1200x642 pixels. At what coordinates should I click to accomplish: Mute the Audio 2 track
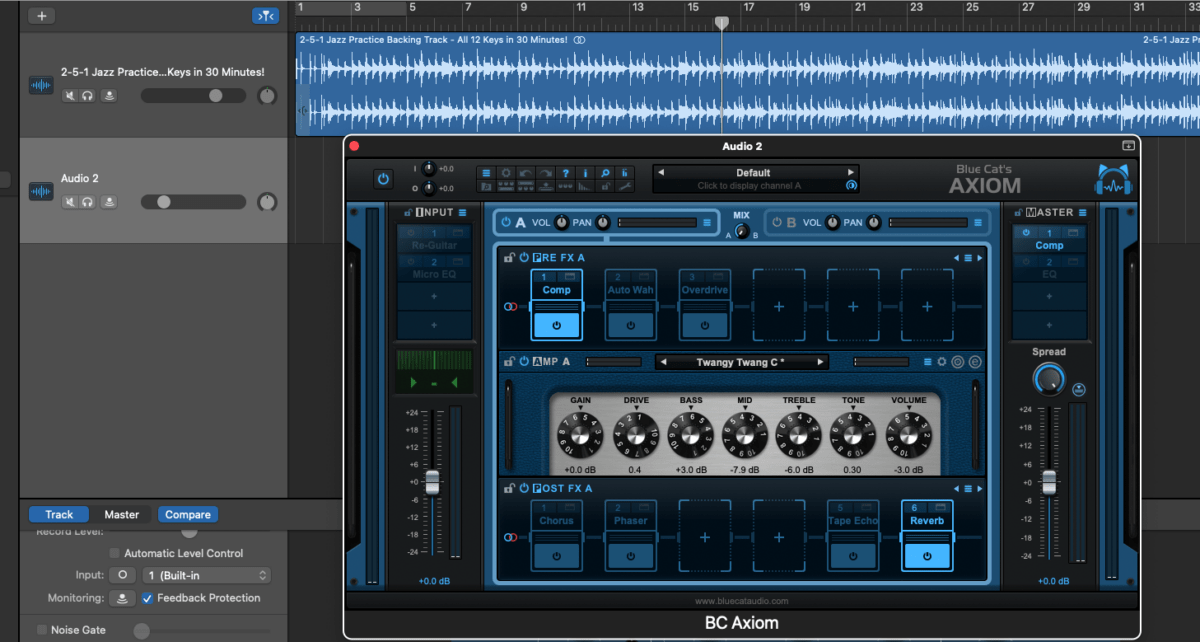pos(70,202)
